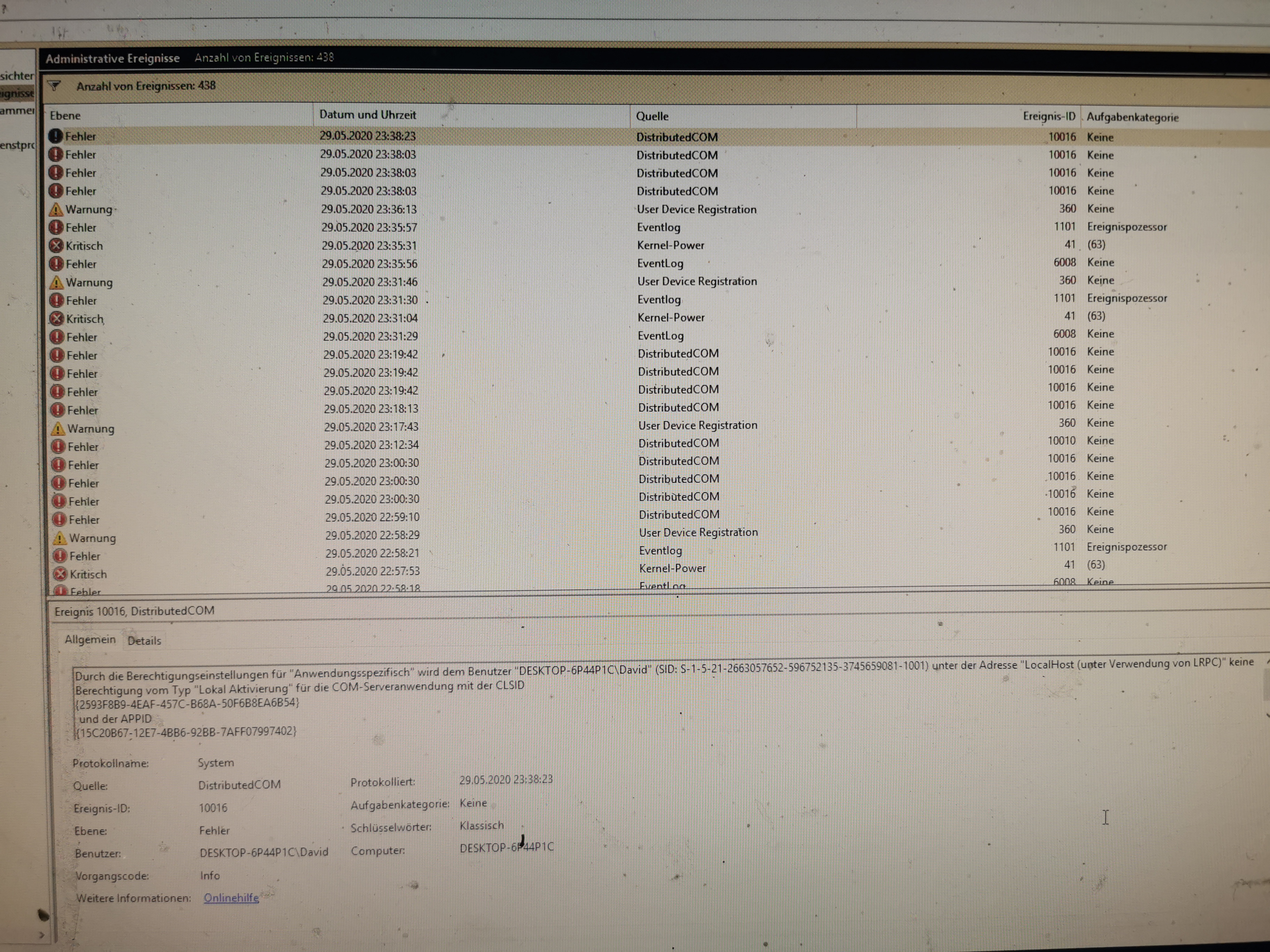Screen dimensions: 1270x952
Task: Click error icon of Eventlog 1101 at 23:35:57
Action: [x=56, y=227]
